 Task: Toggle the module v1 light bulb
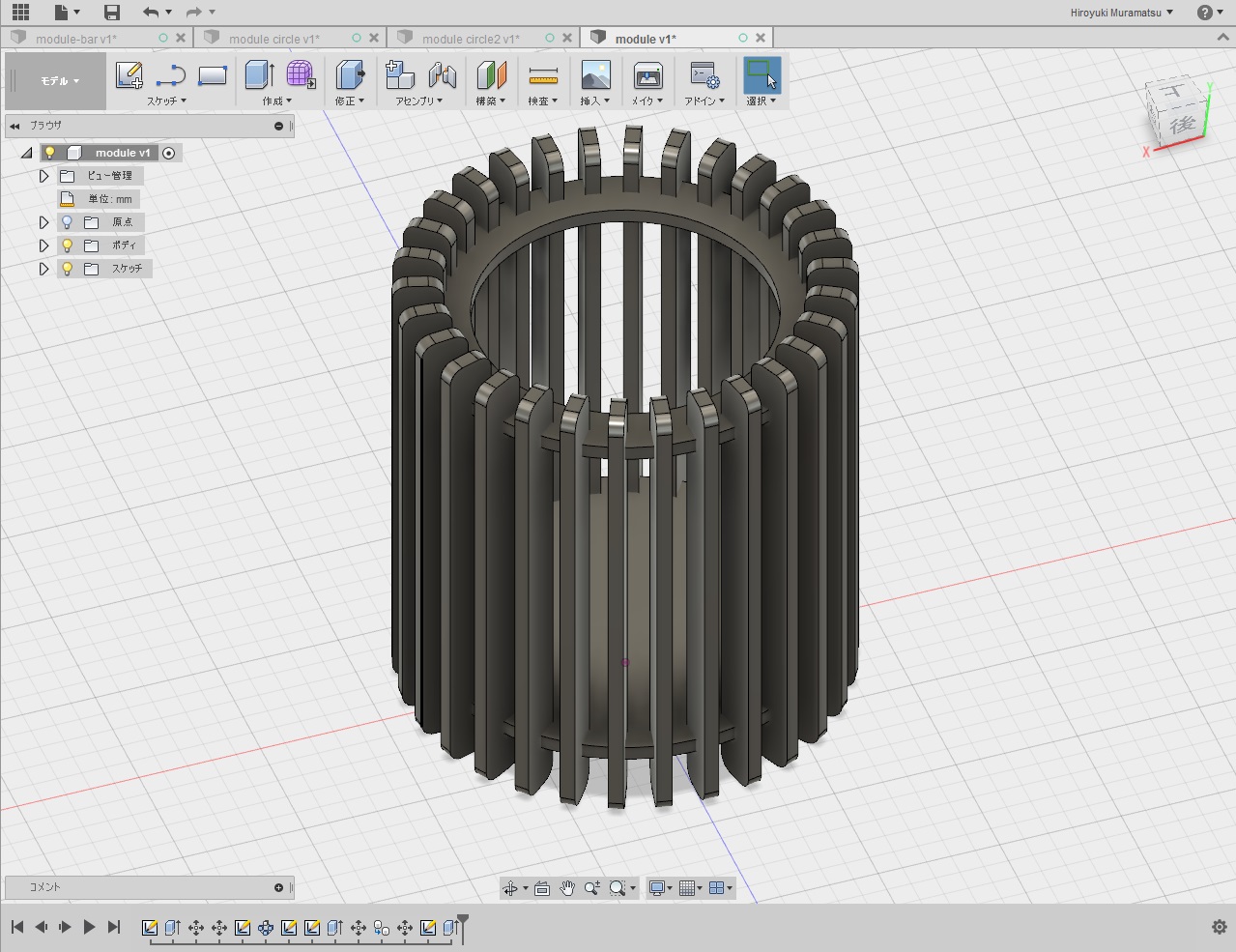pos(50,153)
